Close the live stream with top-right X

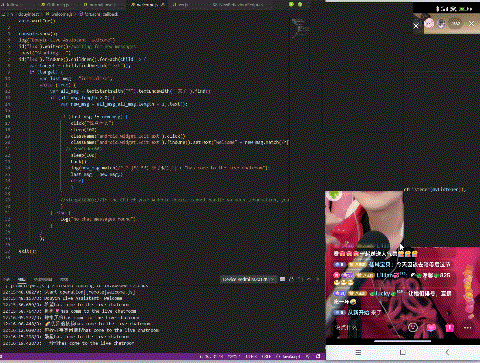point(471,24)
